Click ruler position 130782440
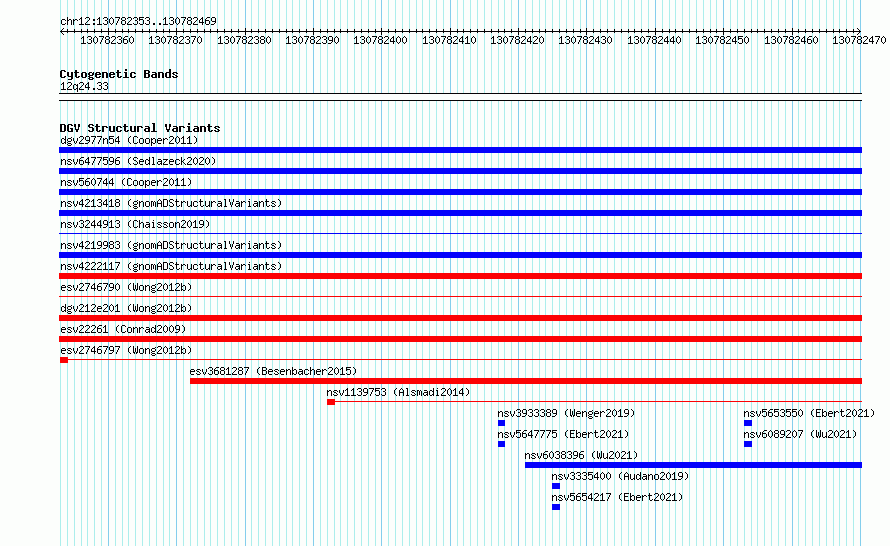 (654, 40)
